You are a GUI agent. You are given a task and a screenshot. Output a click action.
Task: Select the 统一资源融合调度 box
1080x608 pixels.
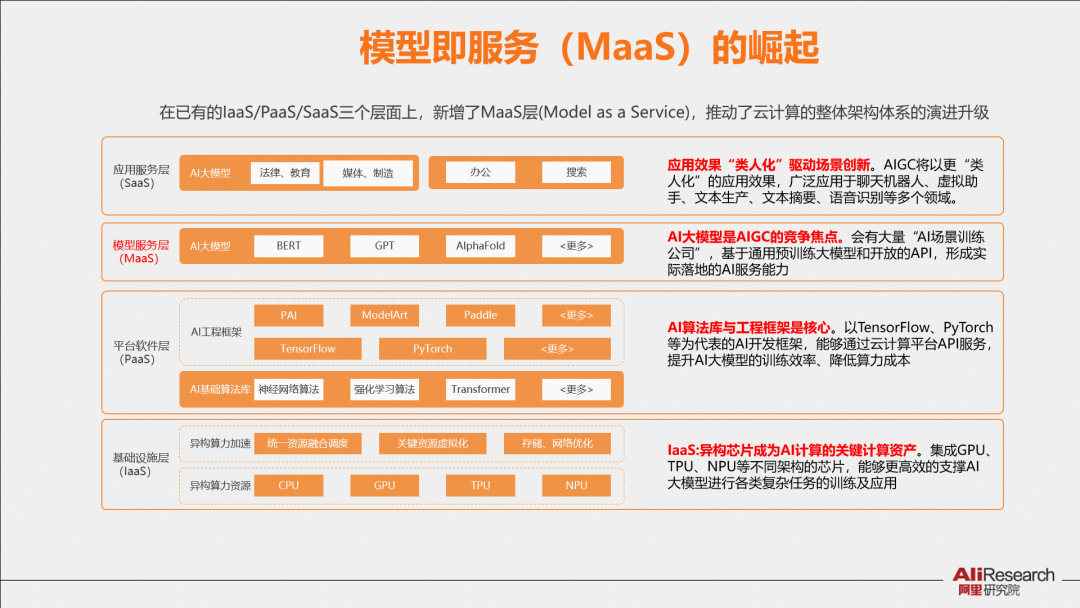308,443
